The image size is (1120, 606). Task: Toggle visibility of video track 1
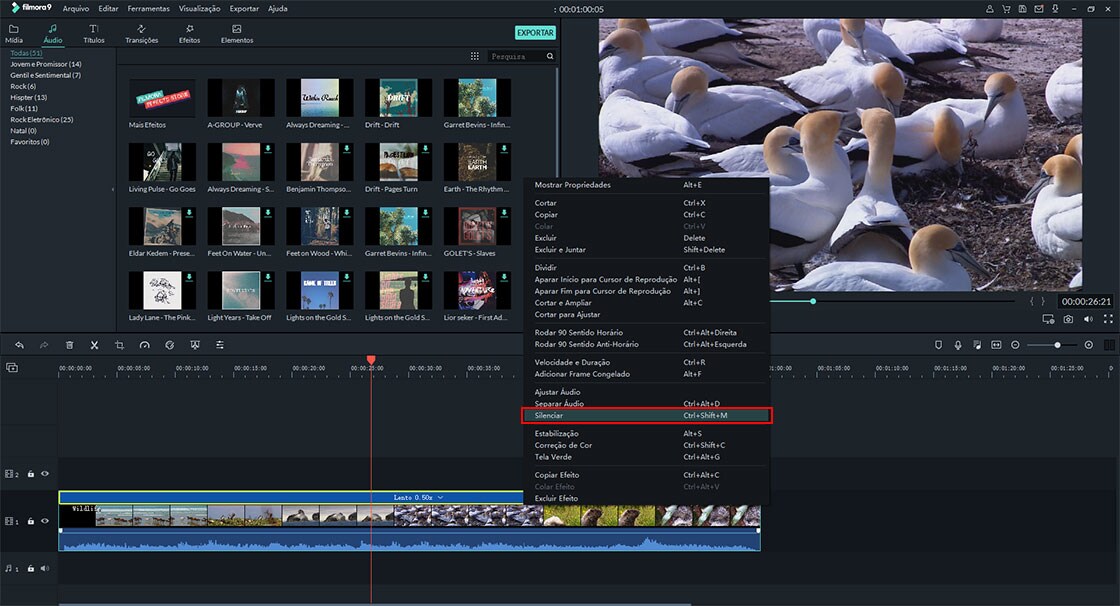[x=45, y=521]
